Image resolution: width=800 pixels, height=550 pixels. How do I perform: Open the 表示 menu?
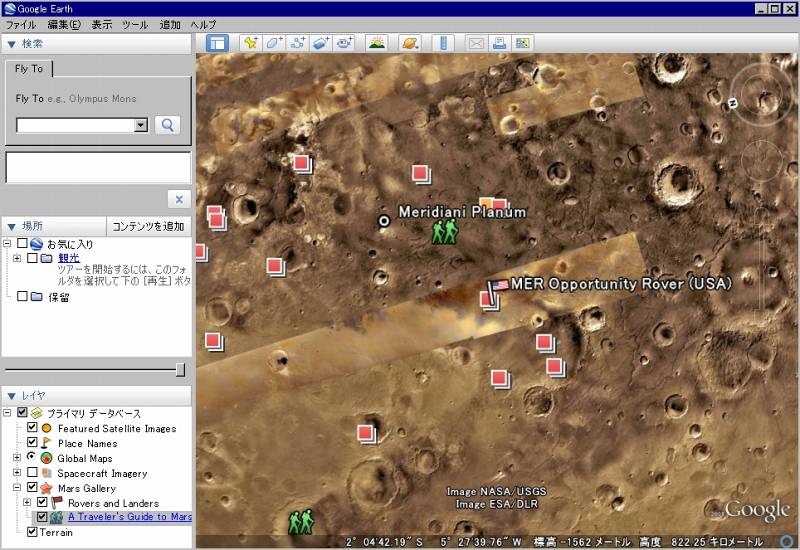pos(102,24)
